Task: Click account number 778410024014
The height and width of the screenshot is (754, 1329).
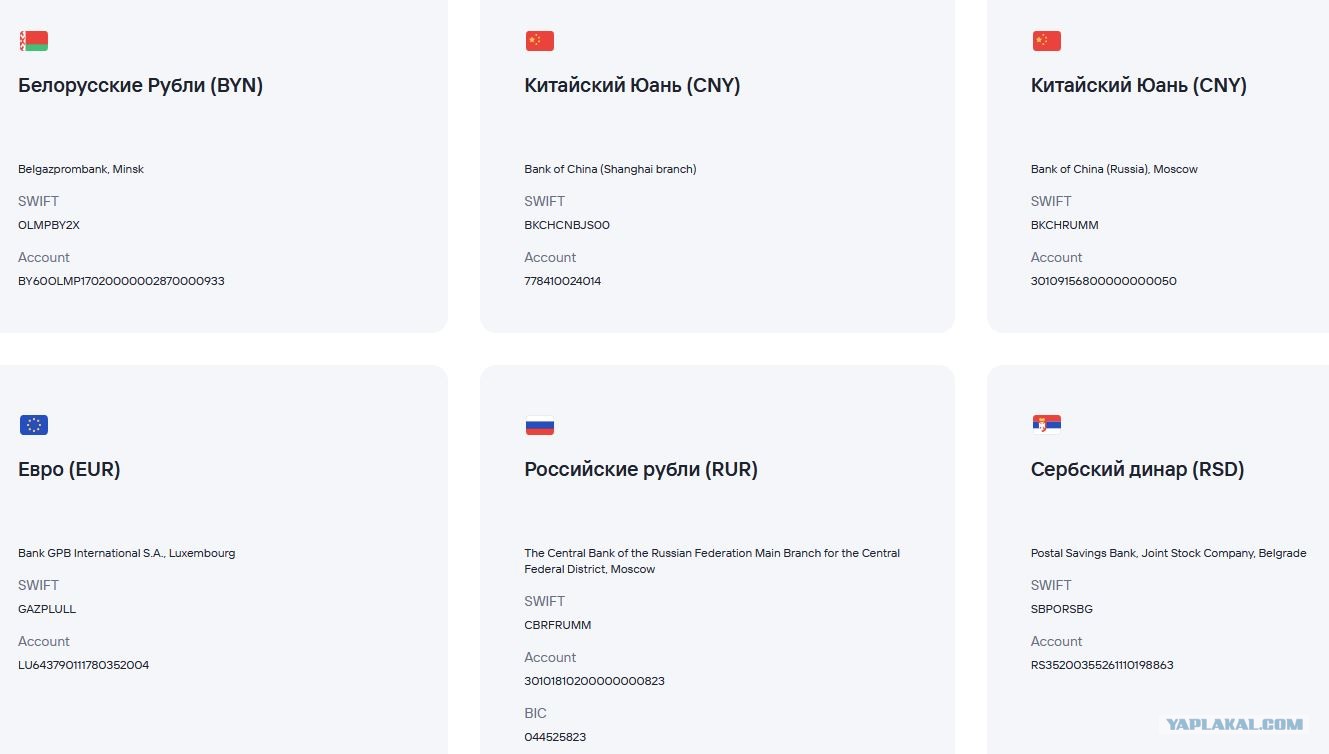Action: tap(563, 281)
